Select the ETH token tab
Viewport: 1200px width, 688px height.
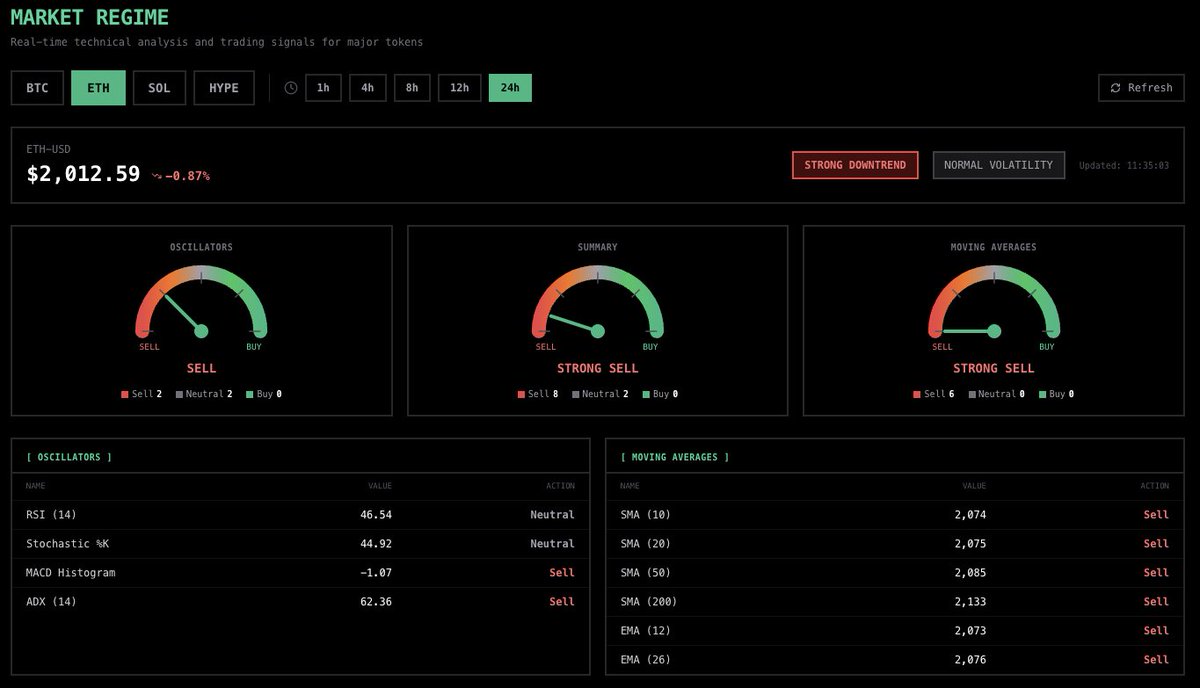98,88
